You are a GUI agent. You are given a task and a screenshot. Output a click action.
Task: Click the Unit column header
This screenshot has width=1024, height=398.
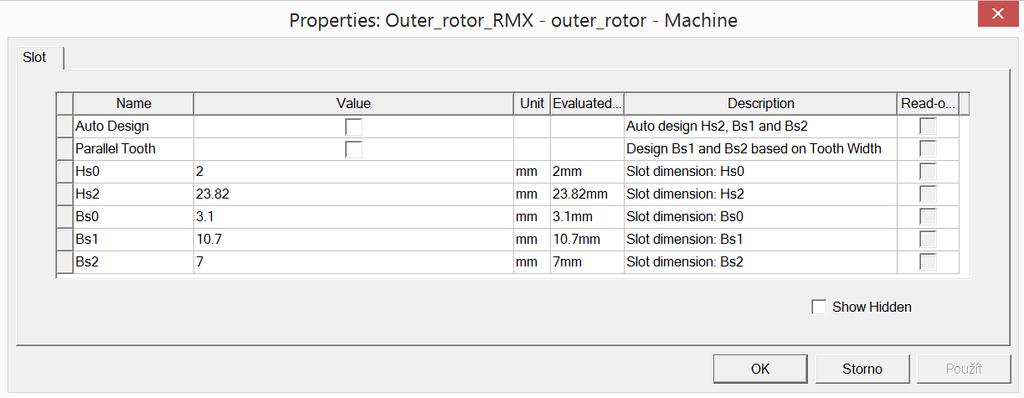coord(532,103)
